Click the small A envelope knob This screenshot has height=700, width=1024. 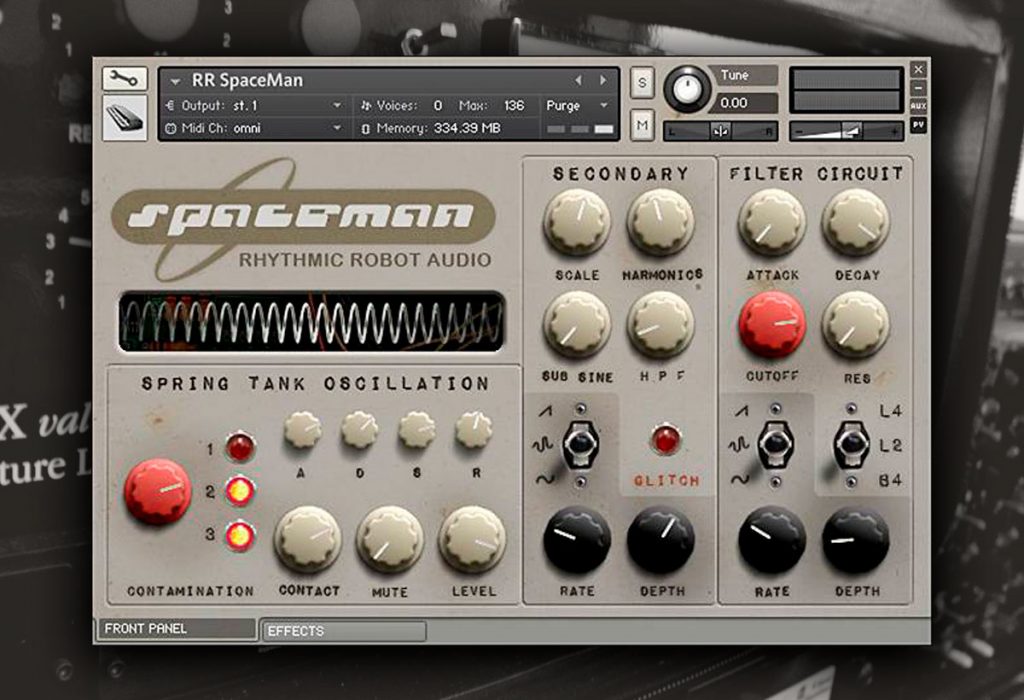click(302, 430)
